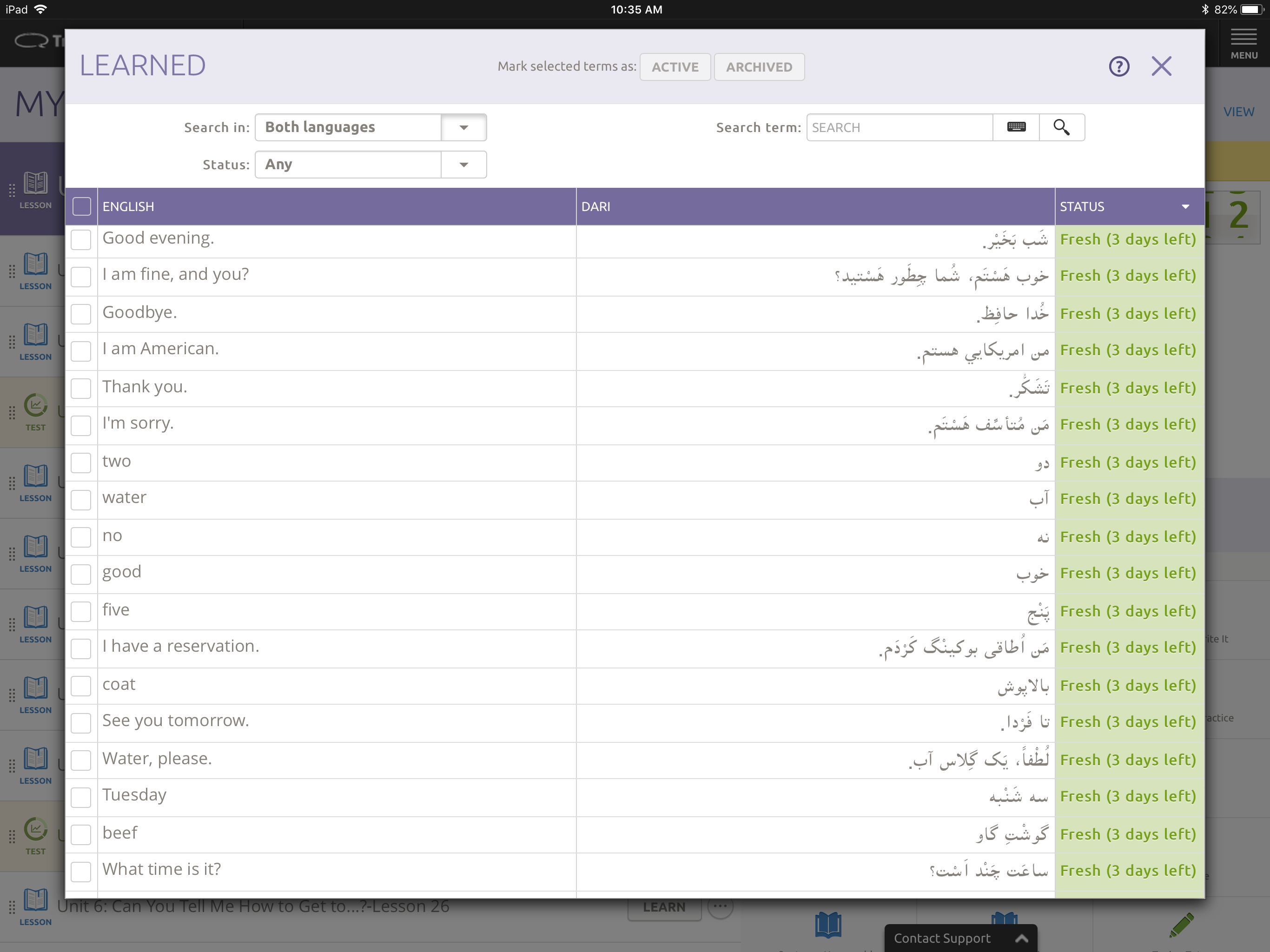Screen dimensions: 1270x952
Task: Toggle the select-all checkbox in header
Action: [x=81, y=207]
